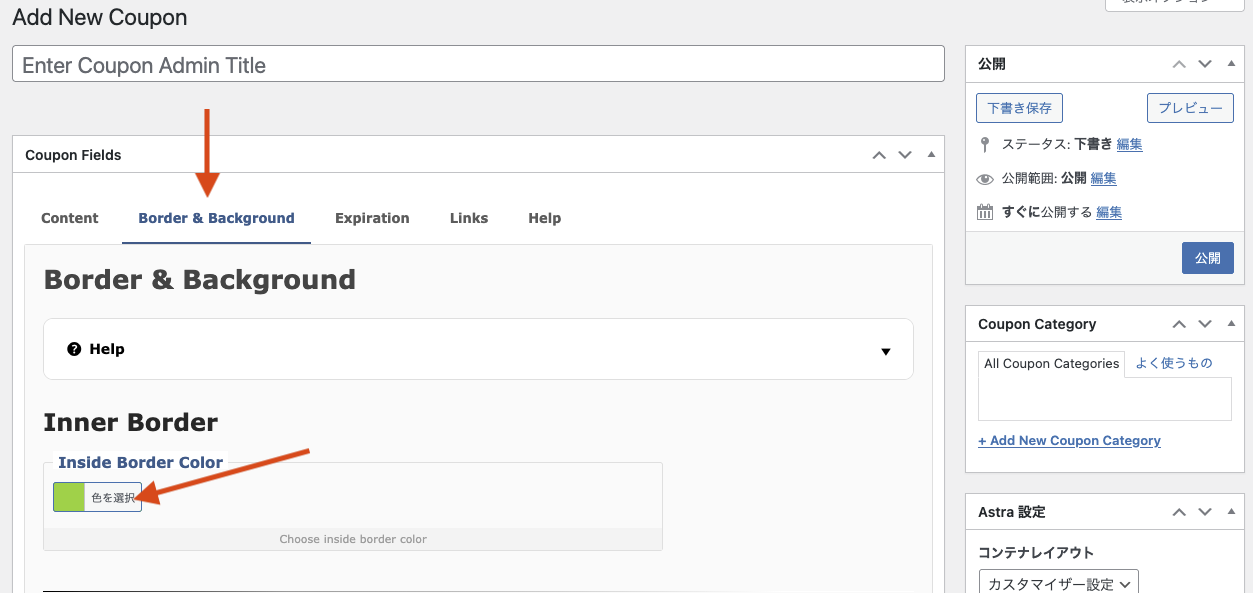Viewport: 1253px width, 593px height.
Task: Open the カスタマイザー設定 container layout dropdown
Action: point(1058,583)
